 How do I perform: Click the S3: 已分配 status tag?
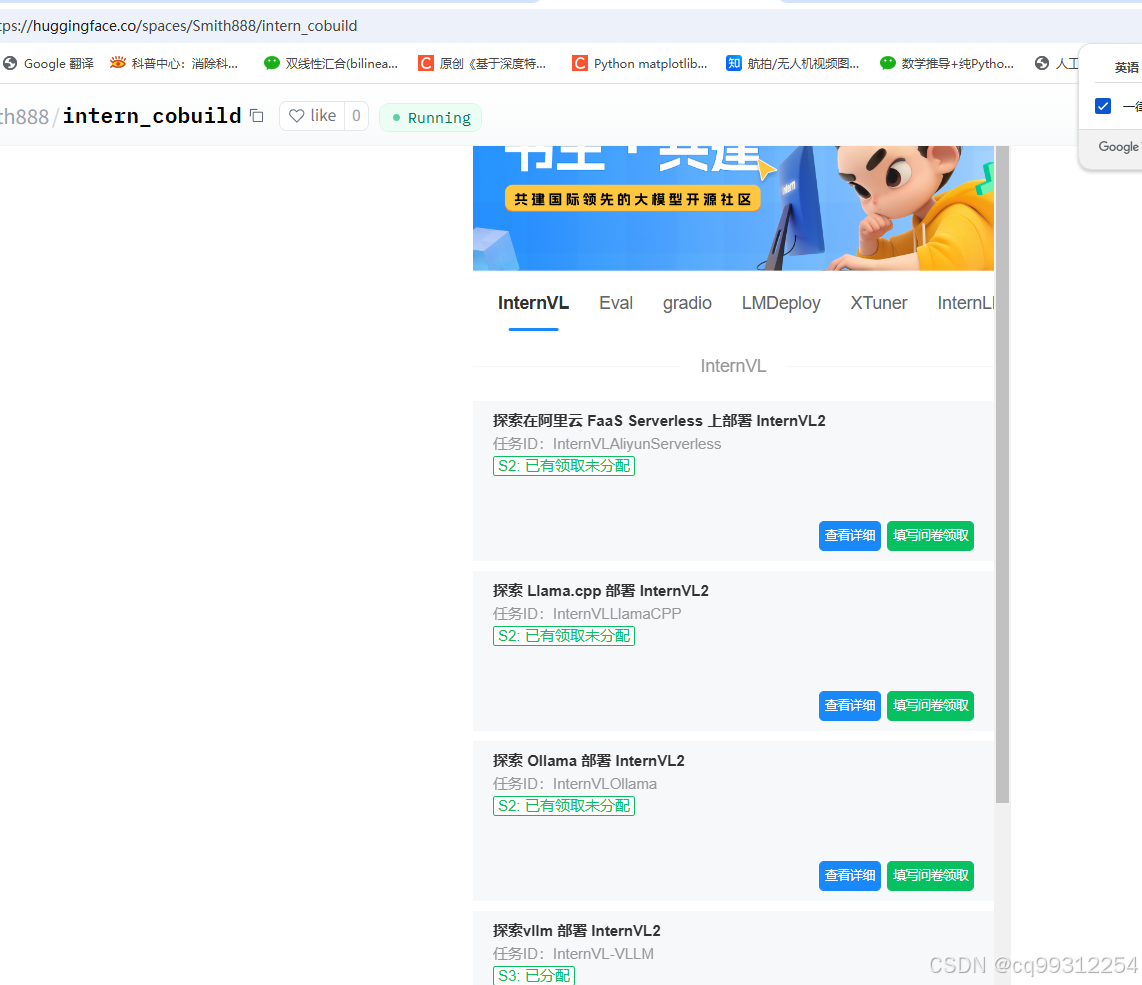pos(534,975)
